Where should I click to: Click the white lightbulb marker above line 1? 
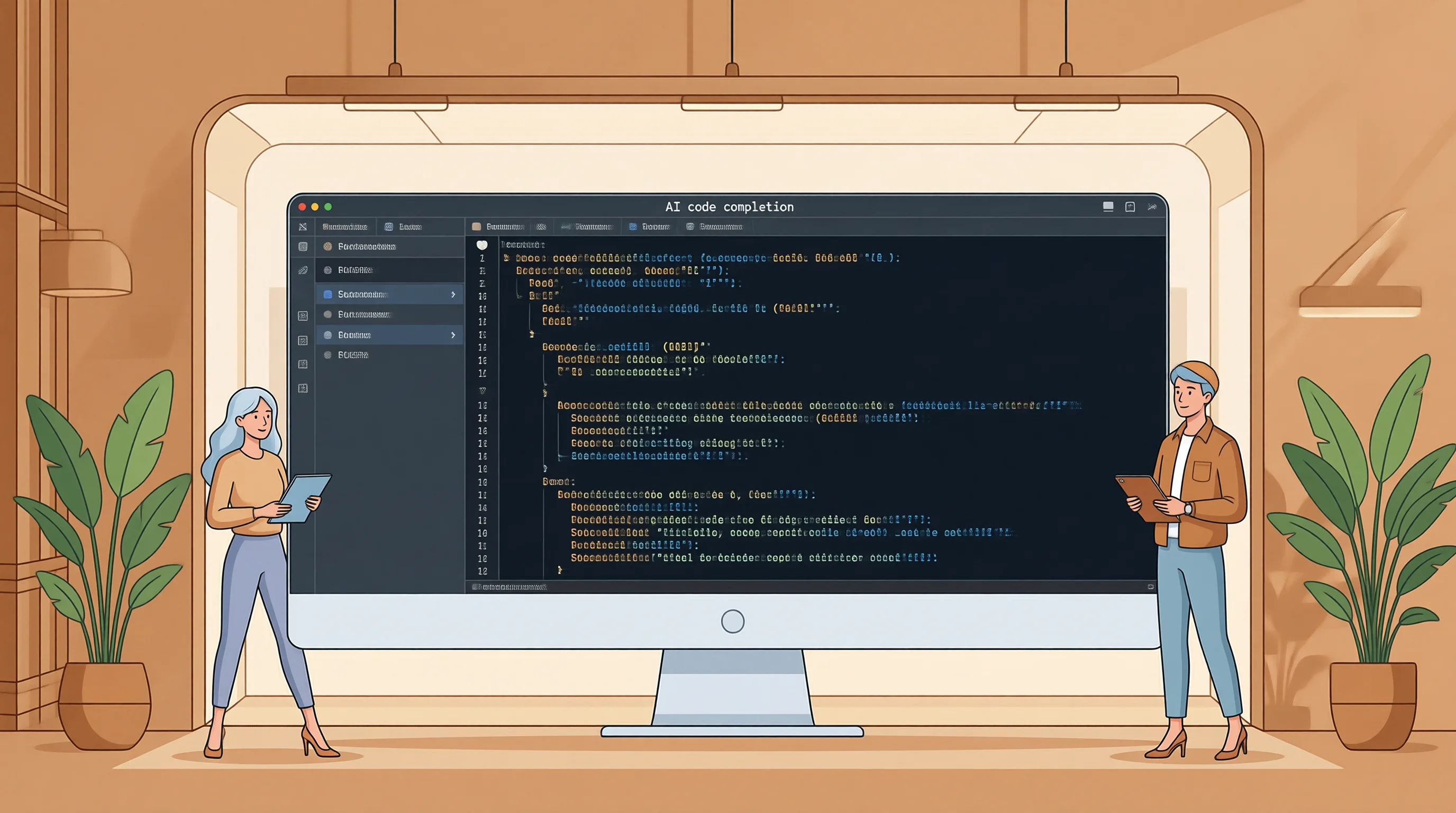coord(481,245)
